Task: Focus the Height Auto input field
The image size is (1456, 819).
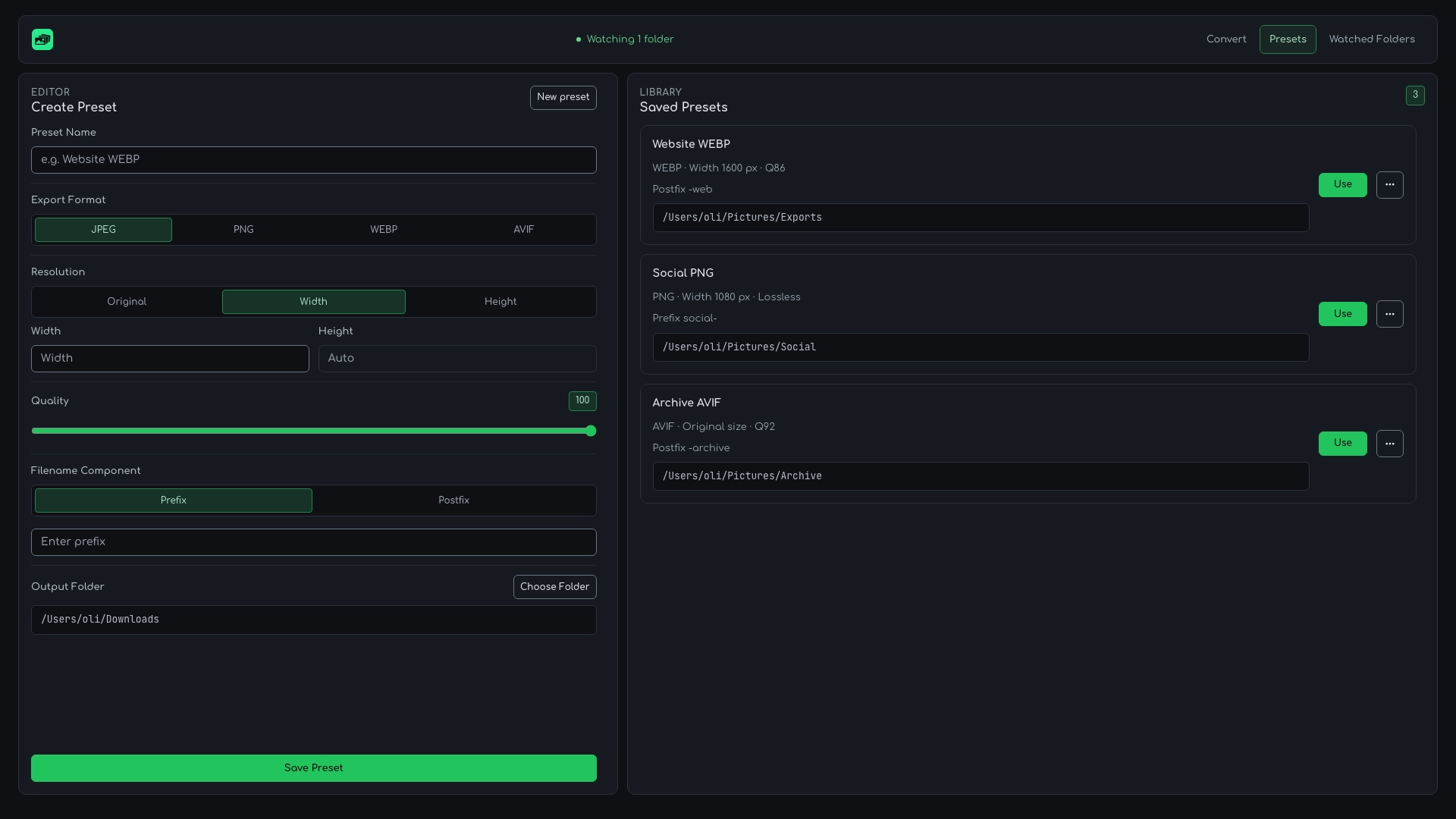Action: 457,359
